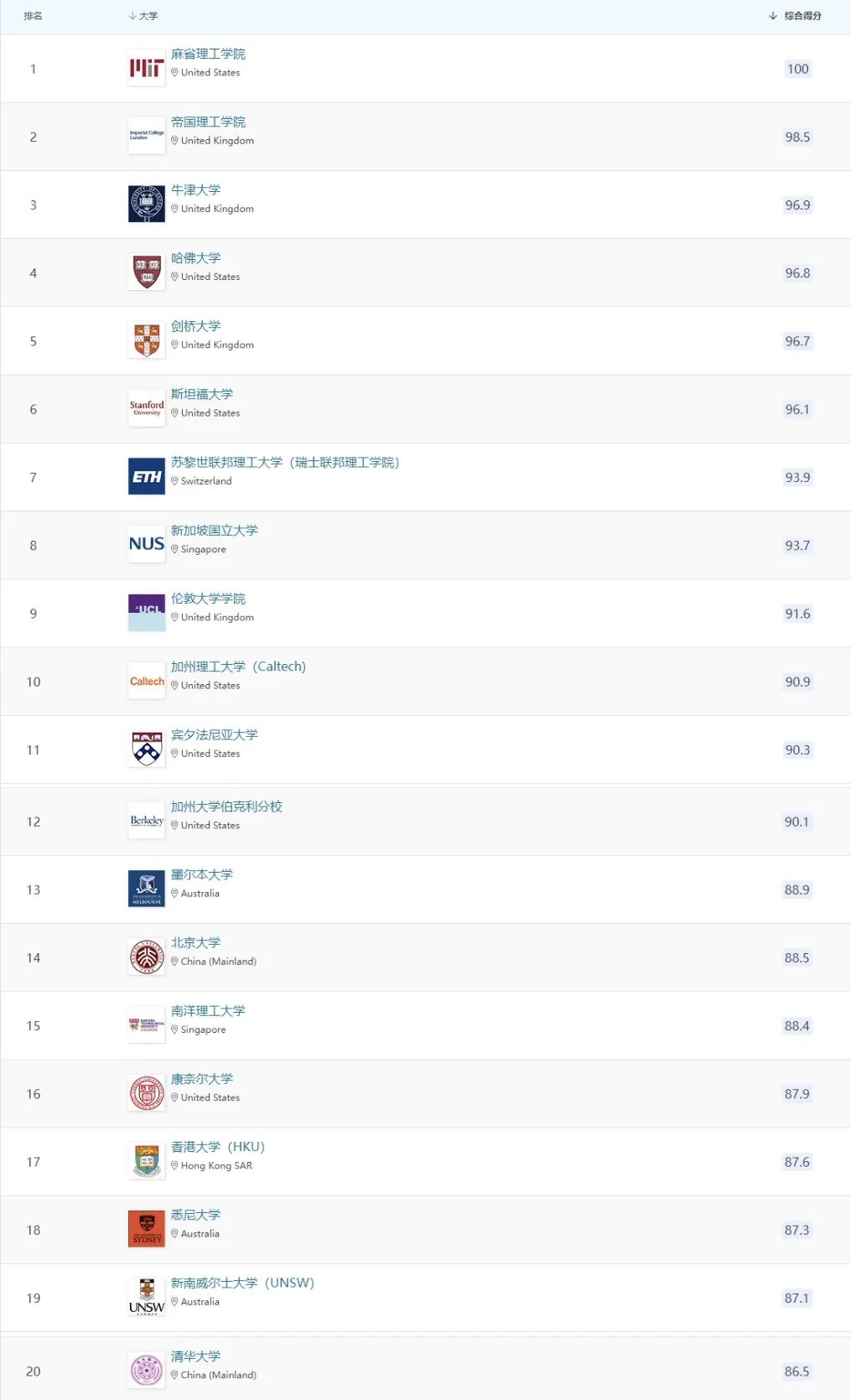The image size is (851, 1400).
Task: Click the 排名 column header
Action: coord(34,16)
